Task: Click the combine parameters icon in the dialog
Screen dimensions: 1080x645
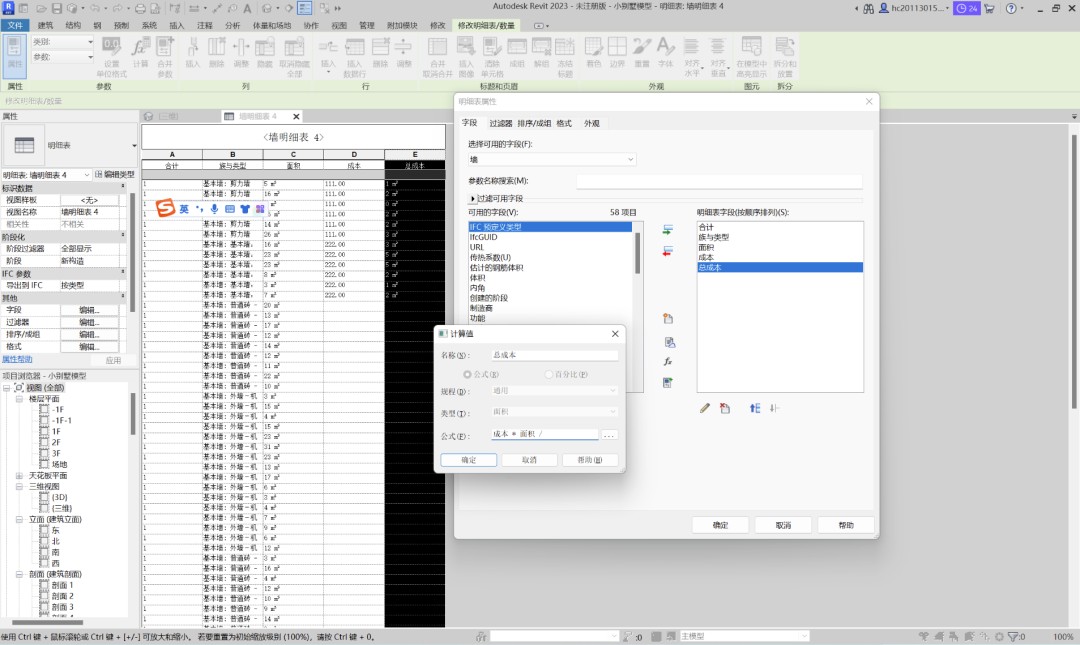Action: (x=668, y=382)
